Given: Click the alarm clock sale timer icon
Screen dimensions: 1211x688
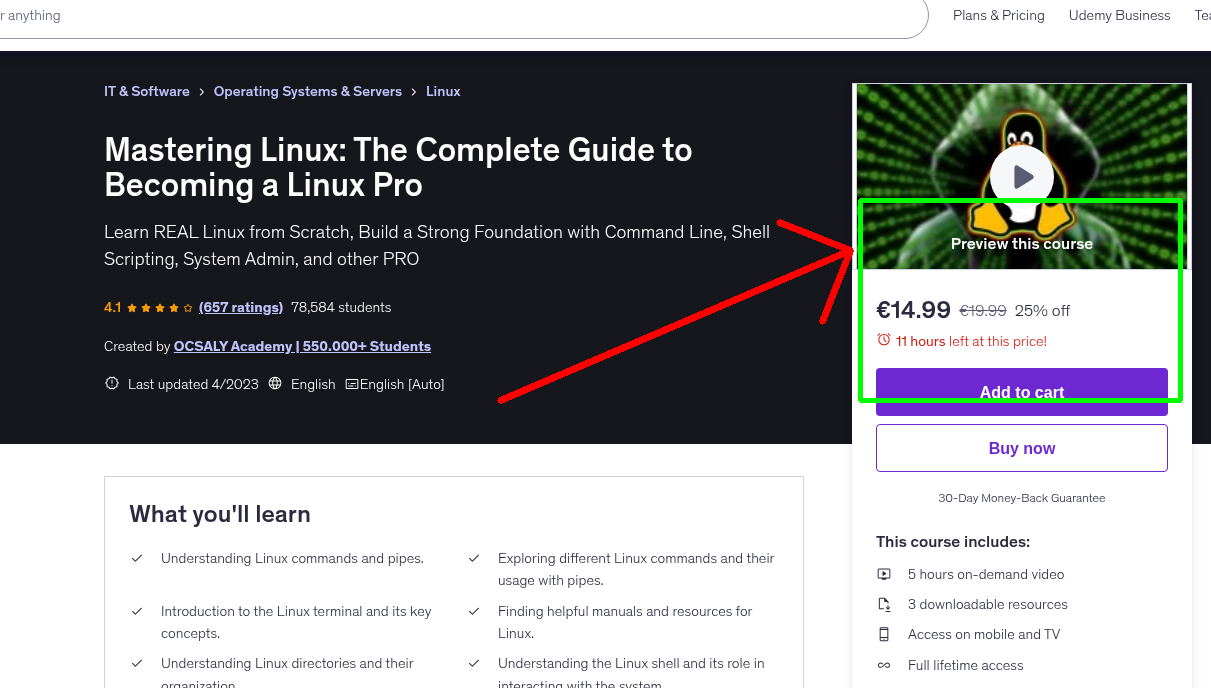Looking at the screenshot, I should 884,340.
